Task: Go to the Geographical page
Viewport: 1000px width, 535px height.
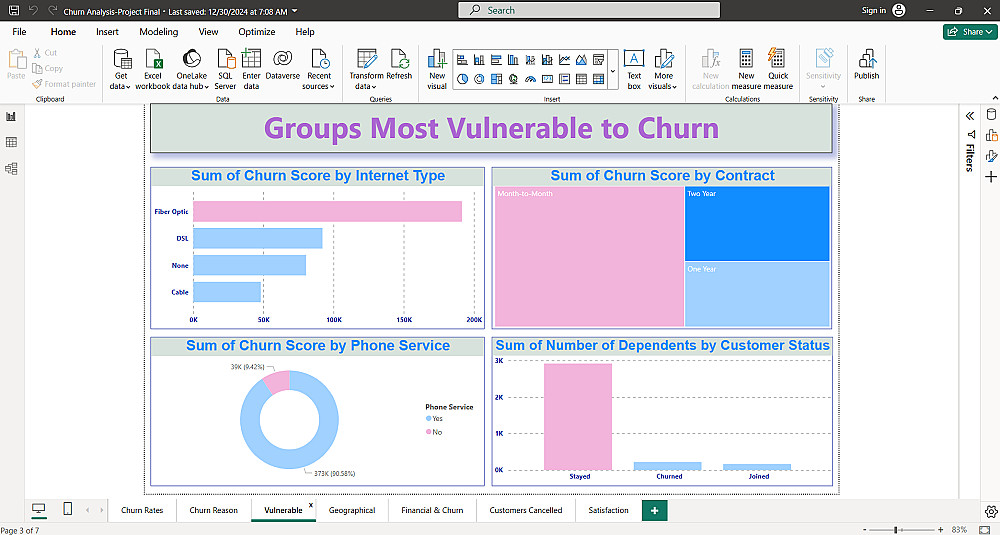Action: (x=352, y=510)
